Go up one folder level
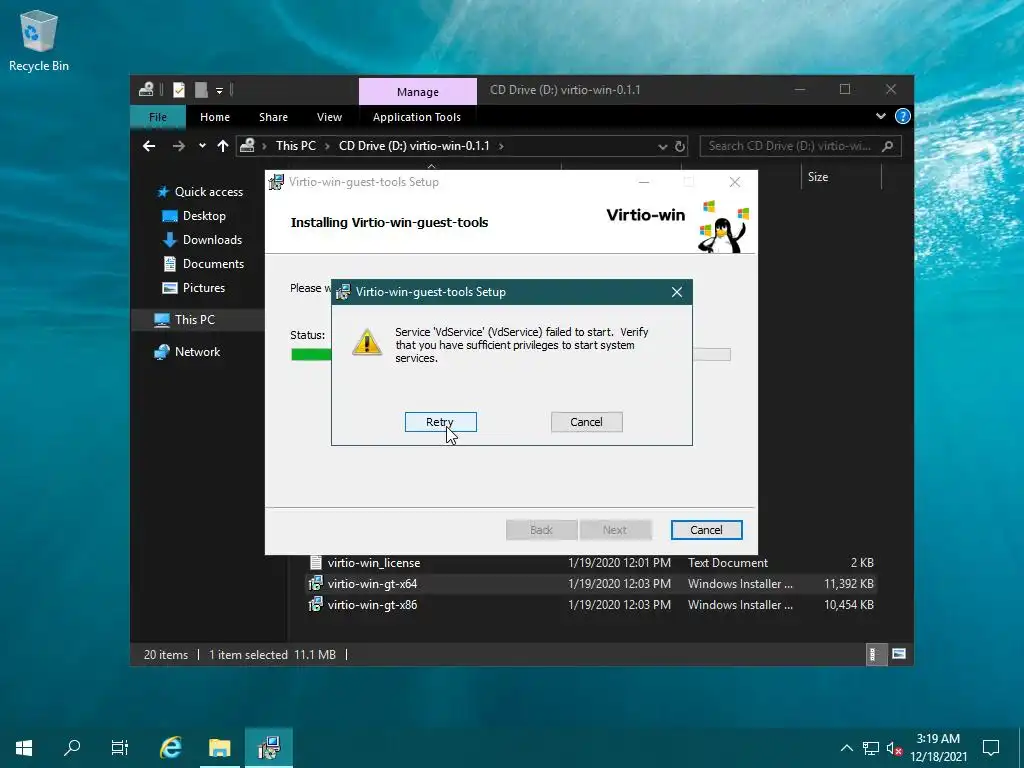 click(x=223, y=146)
